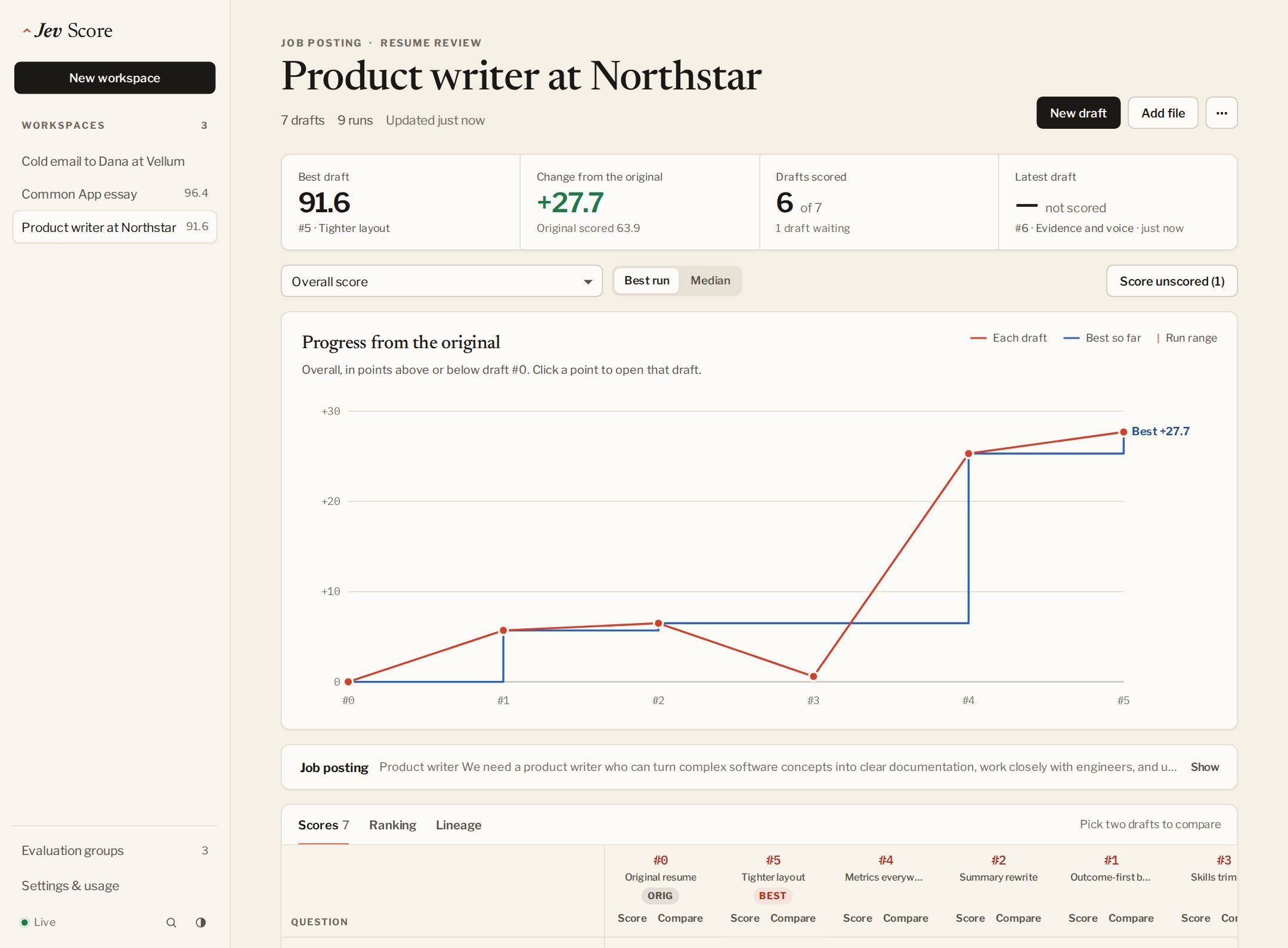Click the draft #5 point on chart
Screen dimensions: 1288x948
coord(1123,432)
